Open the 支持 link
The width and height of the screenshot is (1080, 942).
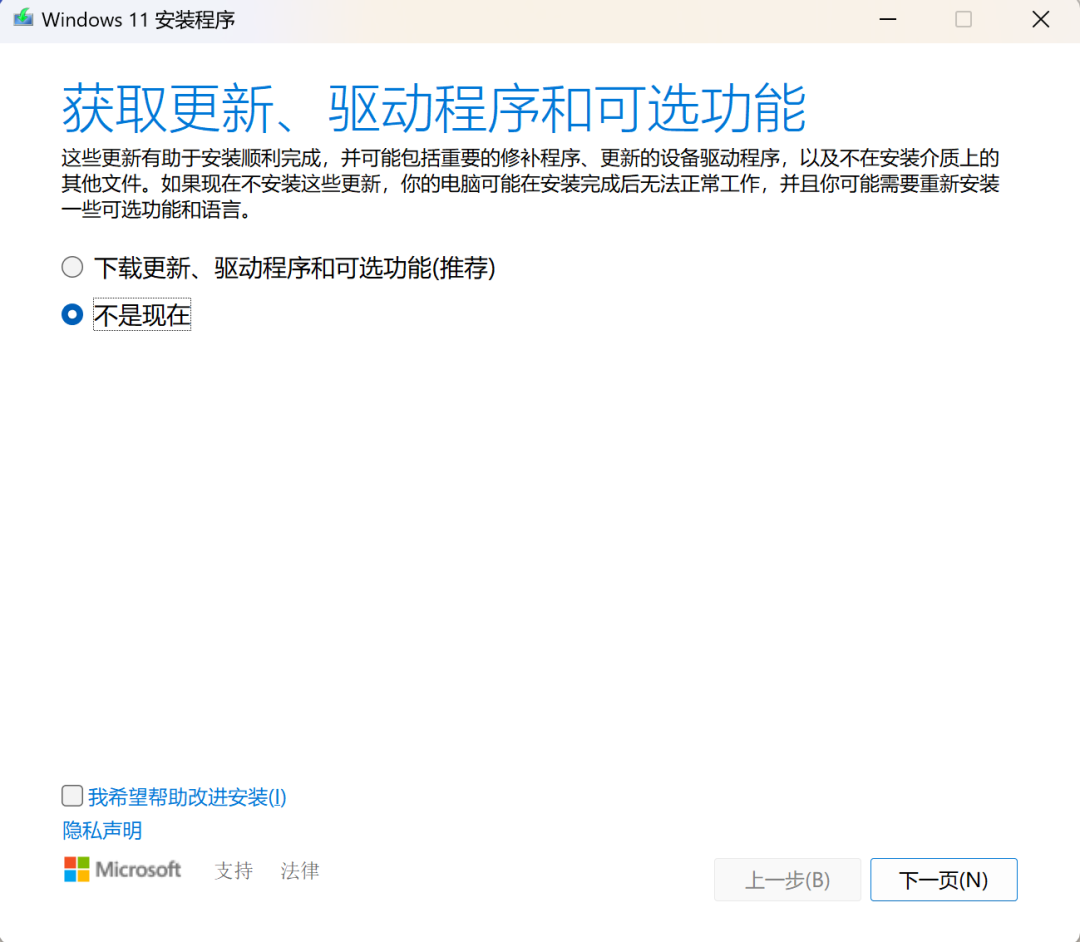[233, 870]
